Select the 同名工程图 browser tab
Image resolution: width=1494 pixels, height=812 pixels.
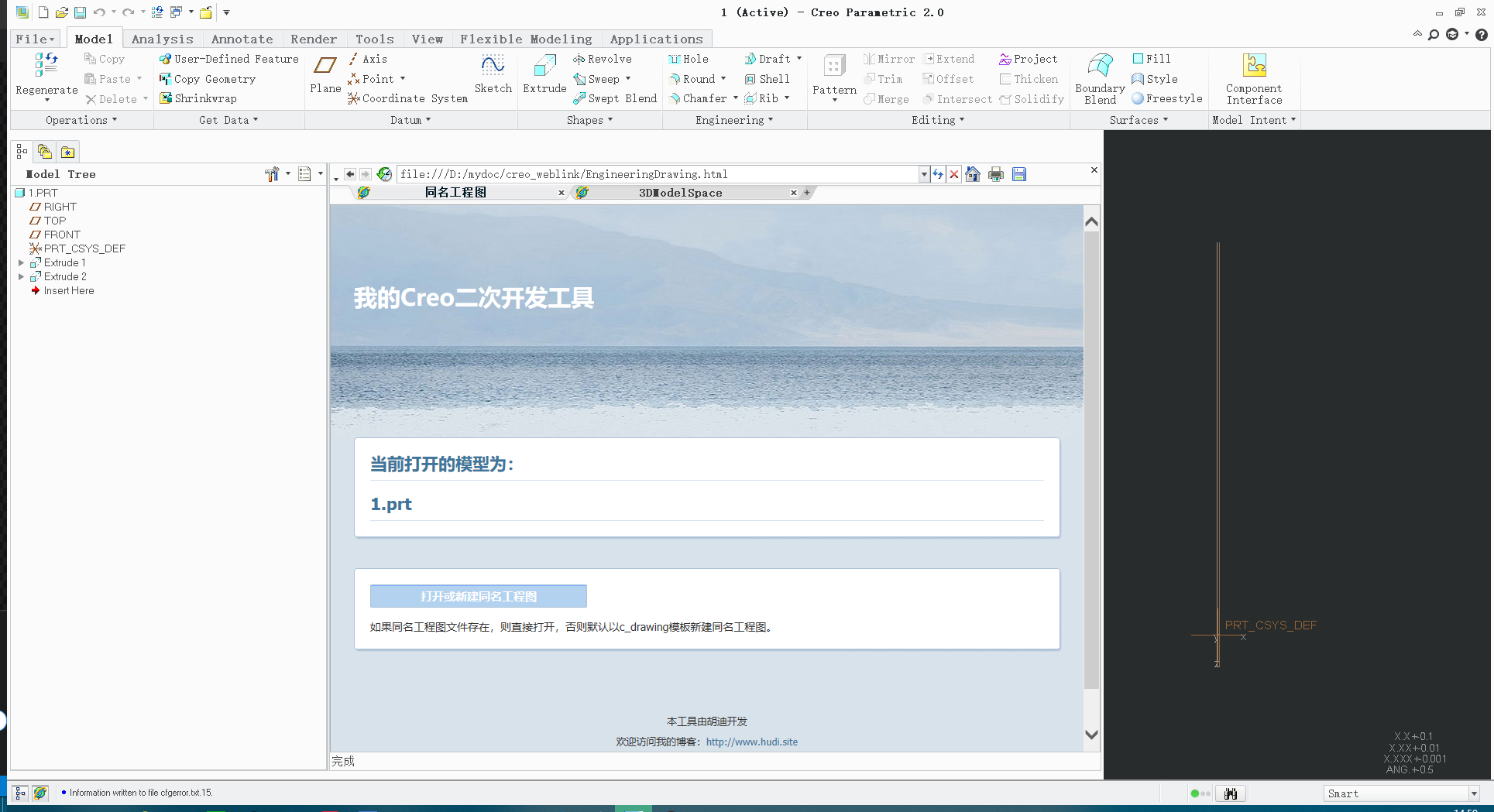(x=455, y=193)
